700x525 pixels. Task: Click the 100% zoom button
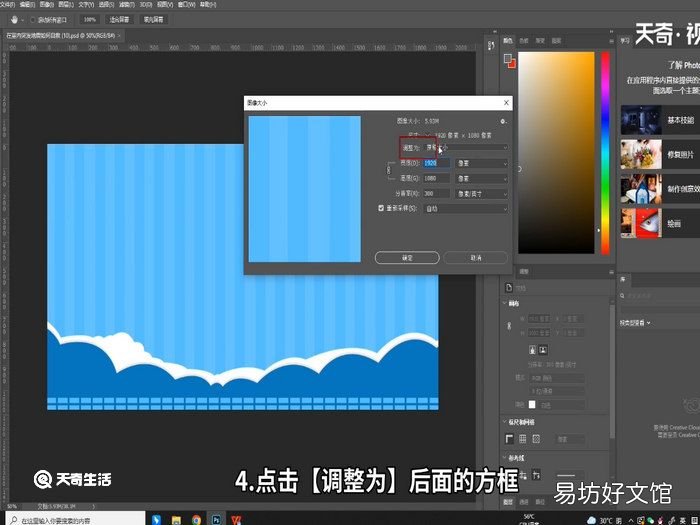(x=90, y=20)
